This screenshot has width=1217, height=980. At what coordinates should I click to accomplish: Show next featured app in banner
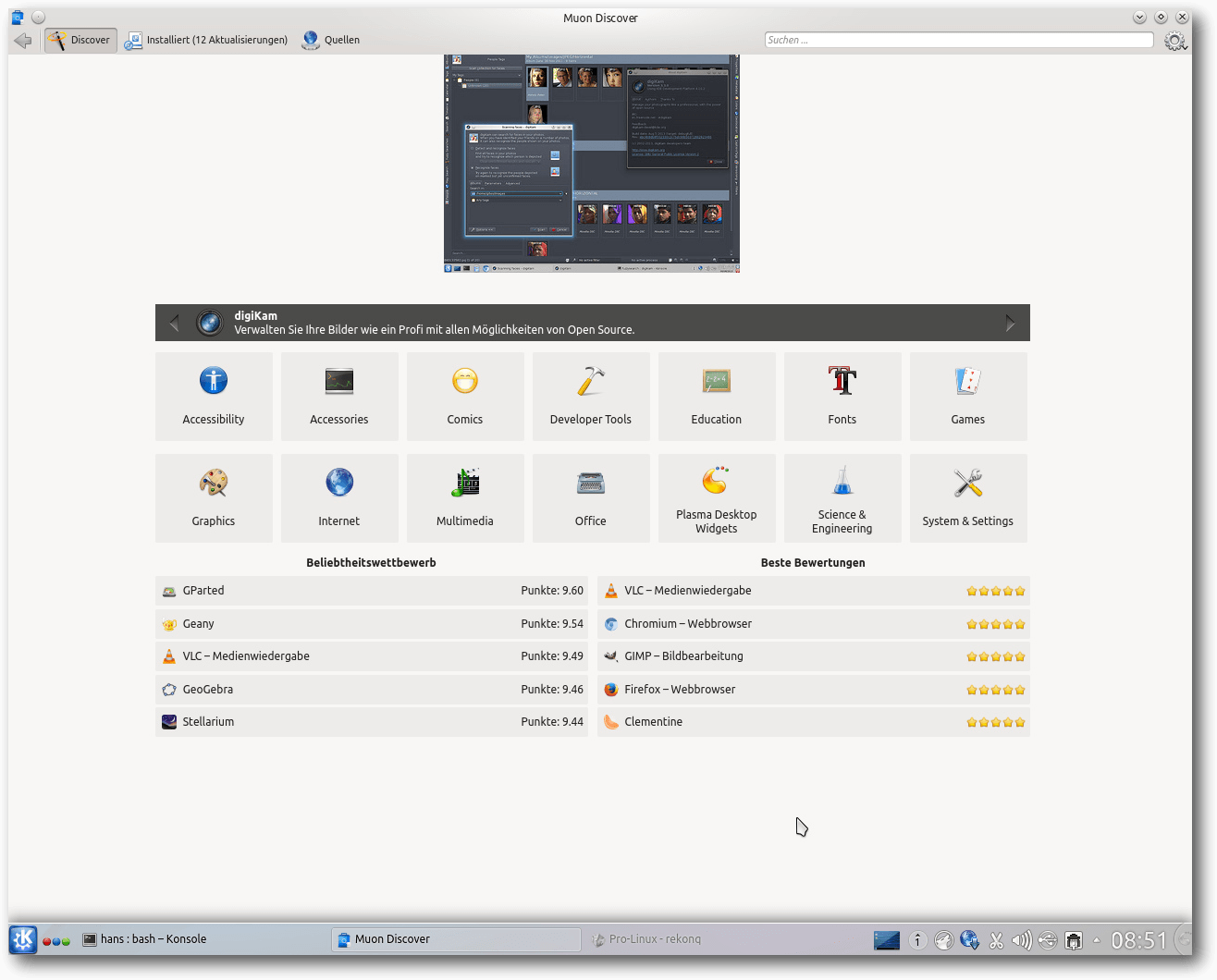1010,323
